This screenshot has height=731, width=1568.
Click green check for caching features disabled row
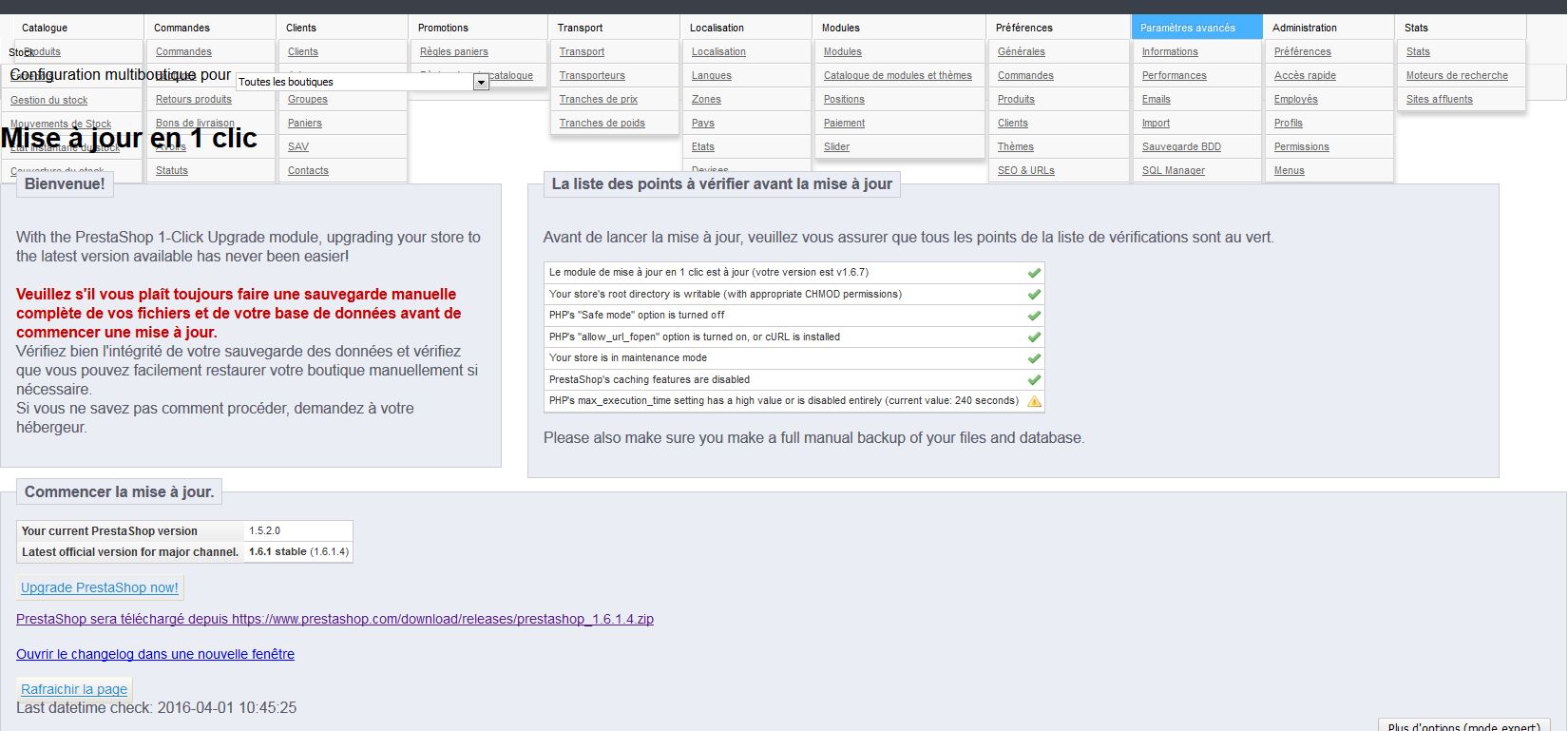(x=1034, y=380)
